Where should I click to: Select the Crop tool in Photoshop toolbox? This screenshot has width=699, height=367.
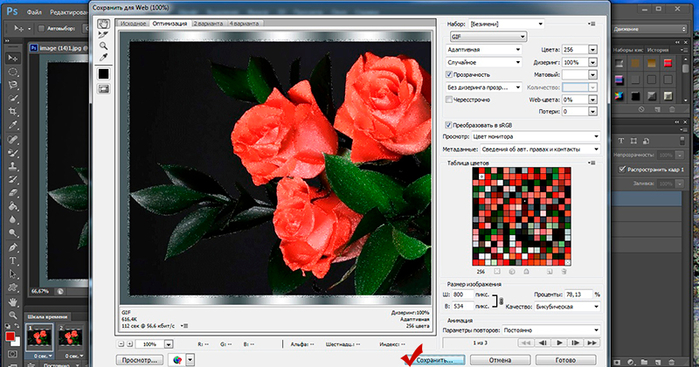tap(12, 112)
